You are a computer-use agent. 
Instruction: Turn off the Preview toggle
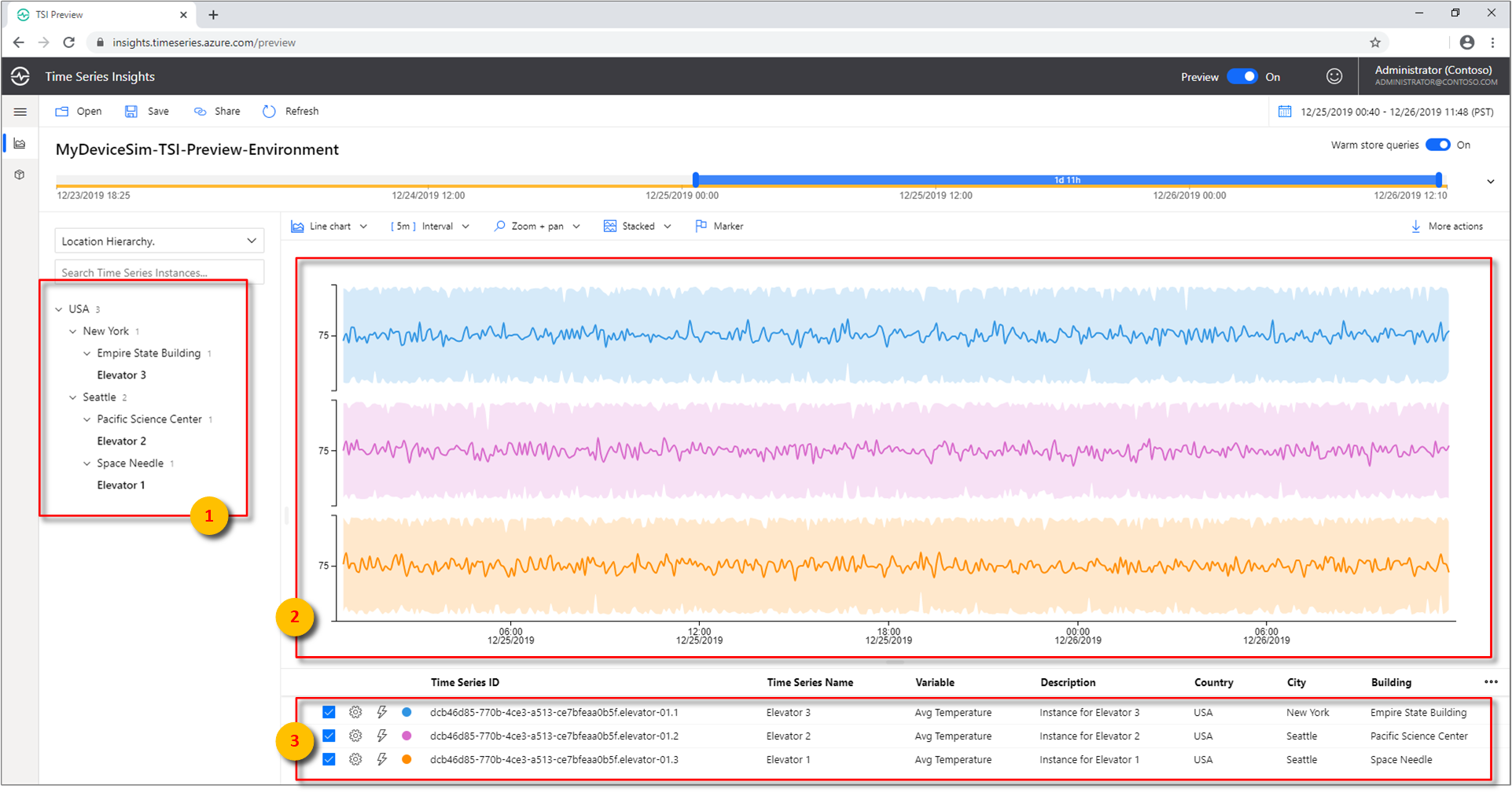click(x=1242, y=76)
